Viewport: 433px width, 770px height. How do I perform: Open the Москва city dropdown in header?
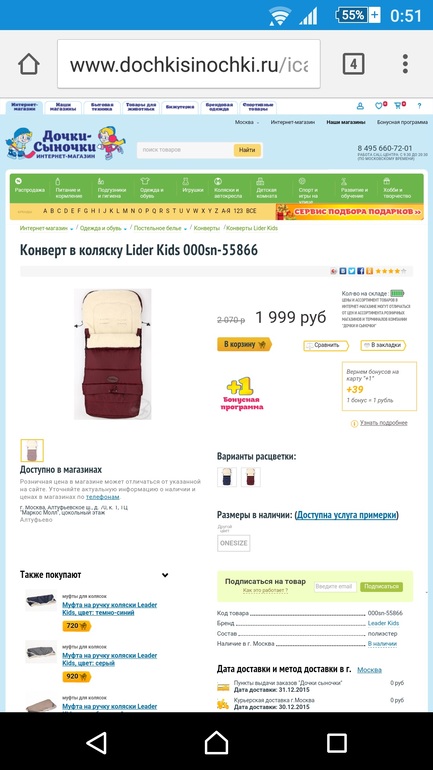point(246,122)
